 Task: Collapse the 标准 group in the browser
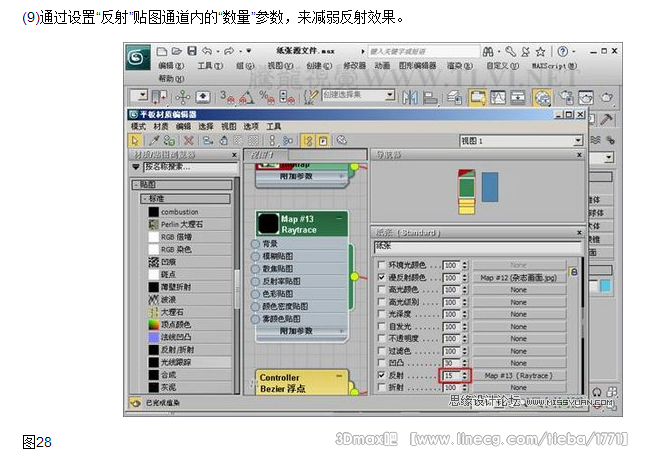click(145, 198)
